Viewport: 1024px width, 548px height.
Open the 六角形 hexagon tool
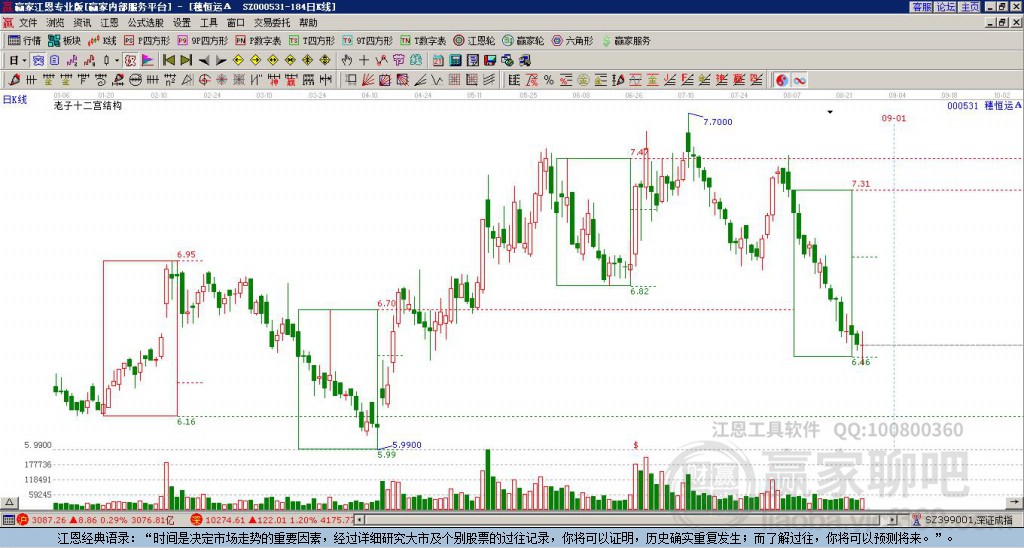point(572,40)
